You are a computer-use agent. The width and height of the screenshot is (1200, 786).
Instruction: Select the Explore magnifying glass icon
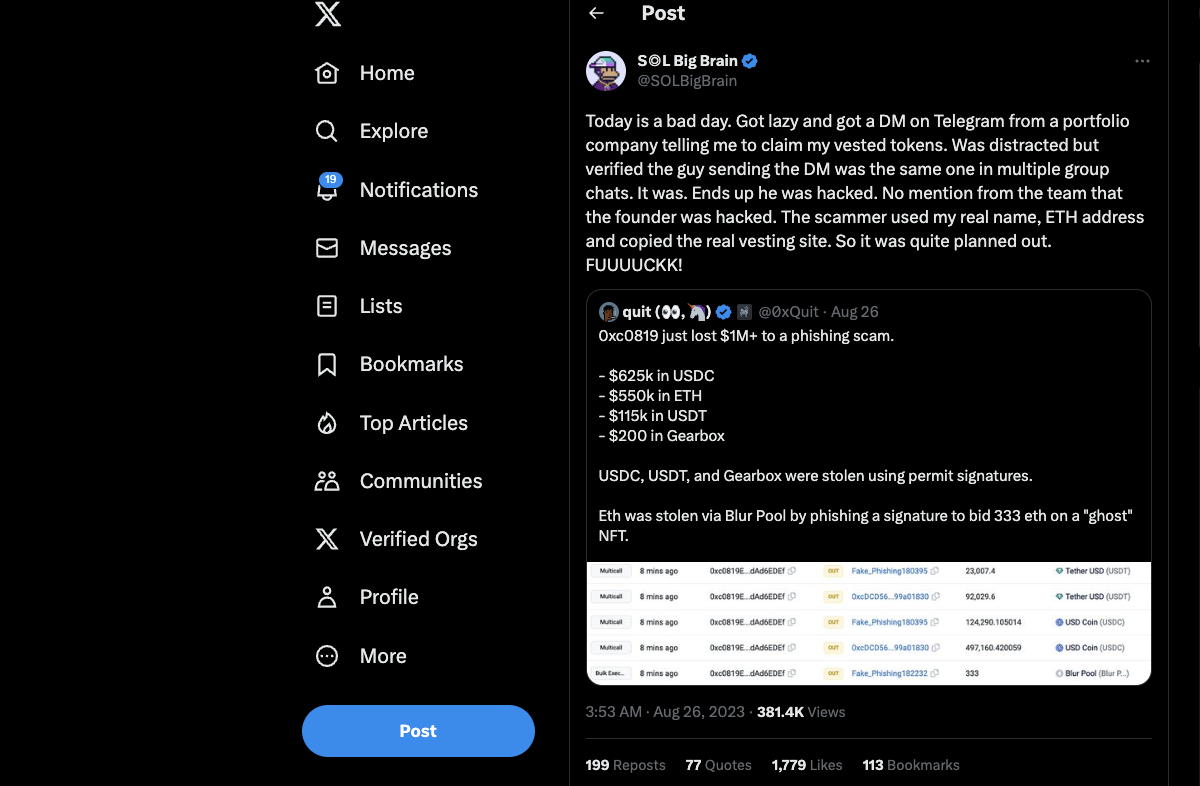click(327, 130)
